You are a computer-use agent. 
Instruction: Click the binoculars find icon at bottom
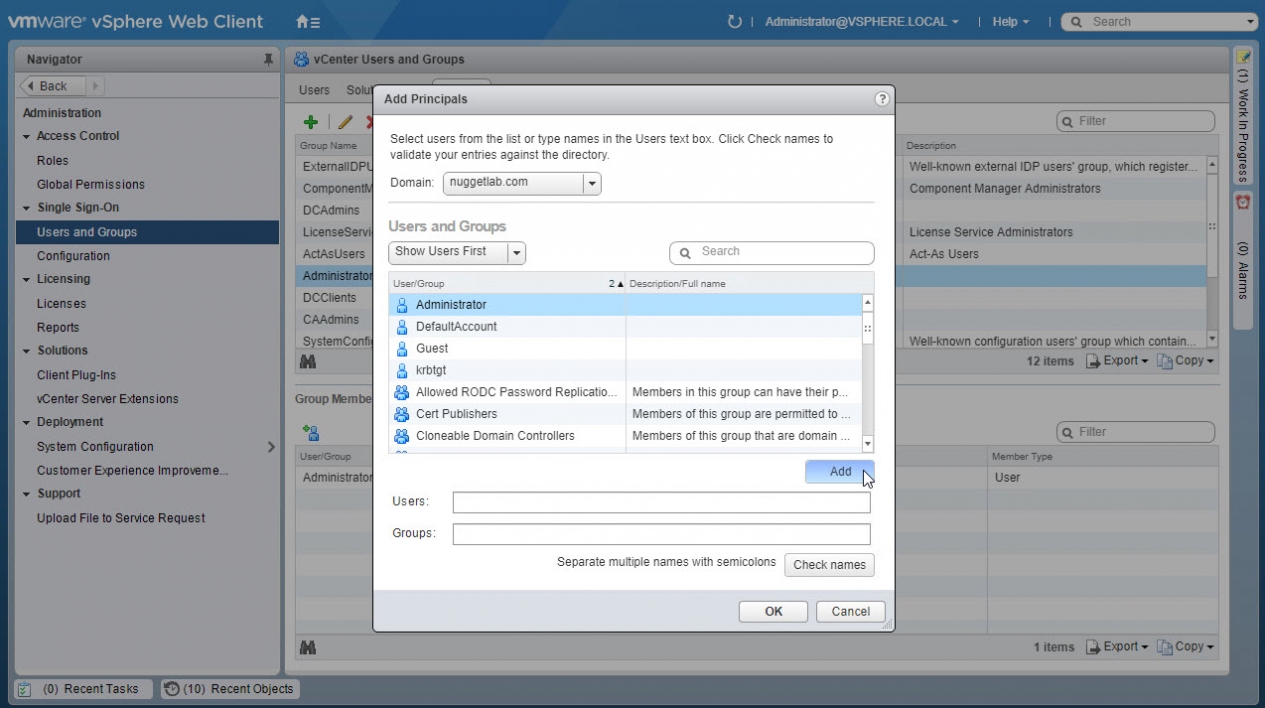[308, 648]
